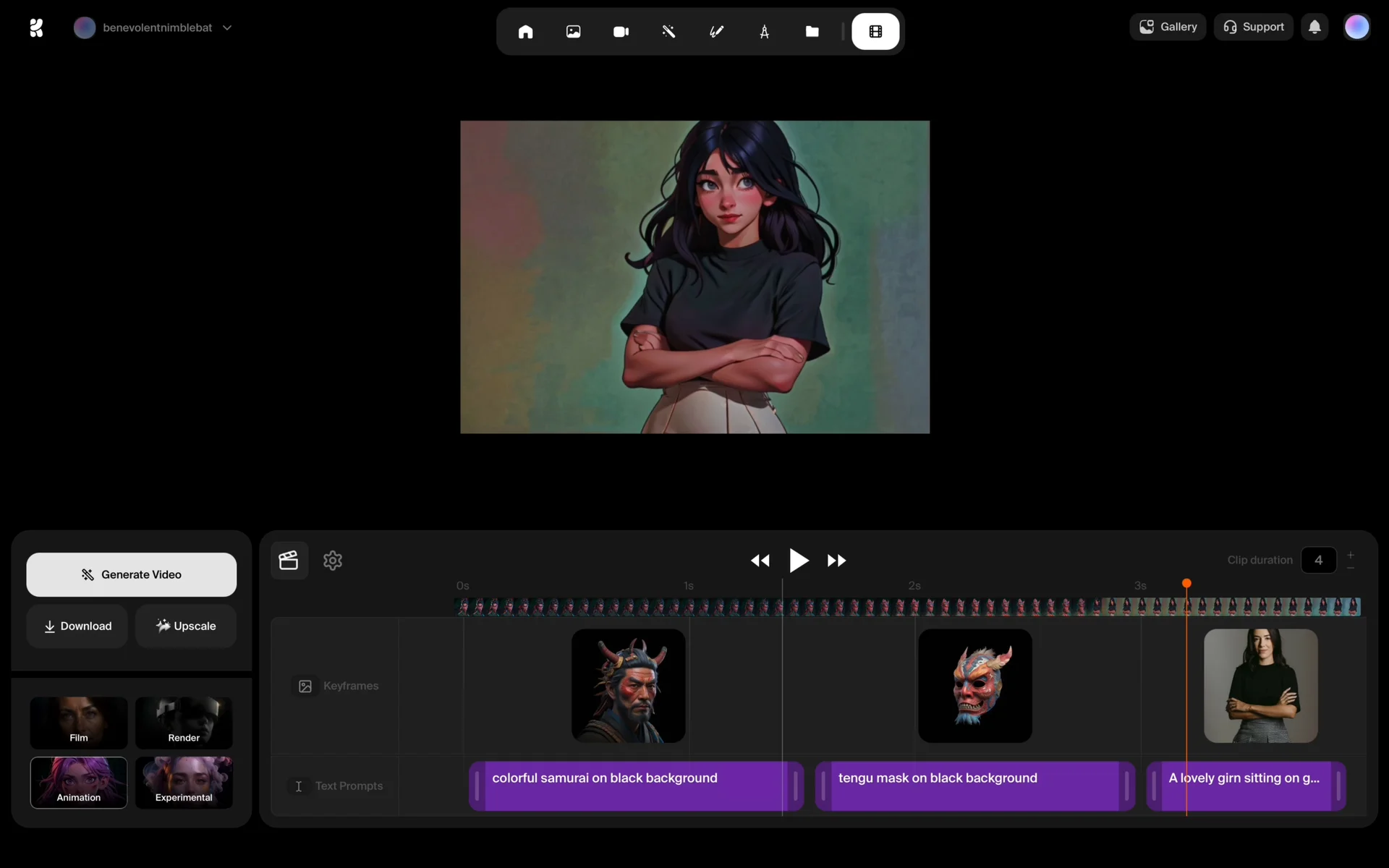Expand the benevolentnimblebat account dropdown
Viewport: 1389px width, 868px height.
(x=226, y=27)
